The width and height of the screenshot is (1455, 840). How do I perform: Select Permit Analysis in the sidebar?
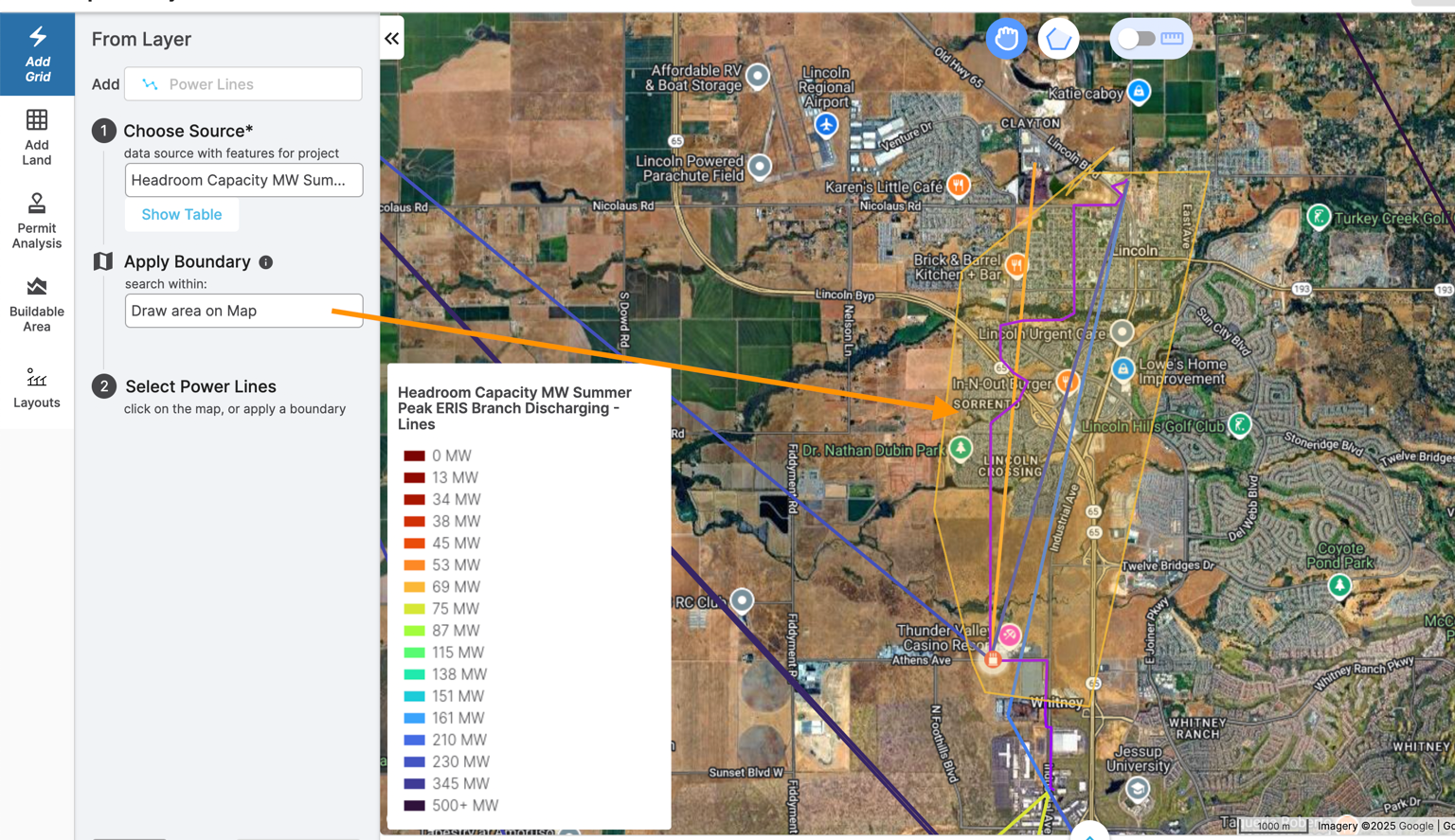click(x=37, y=220)
